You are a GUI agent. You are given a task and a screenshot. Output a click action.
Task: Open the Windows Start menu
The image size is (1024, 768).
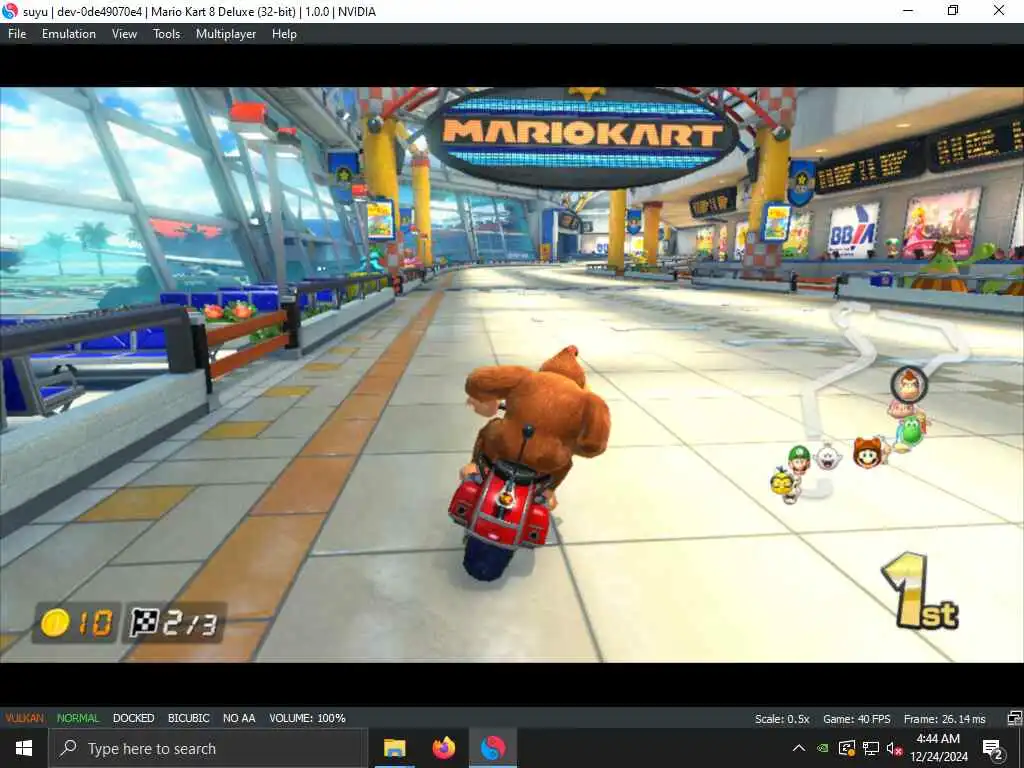24,748
